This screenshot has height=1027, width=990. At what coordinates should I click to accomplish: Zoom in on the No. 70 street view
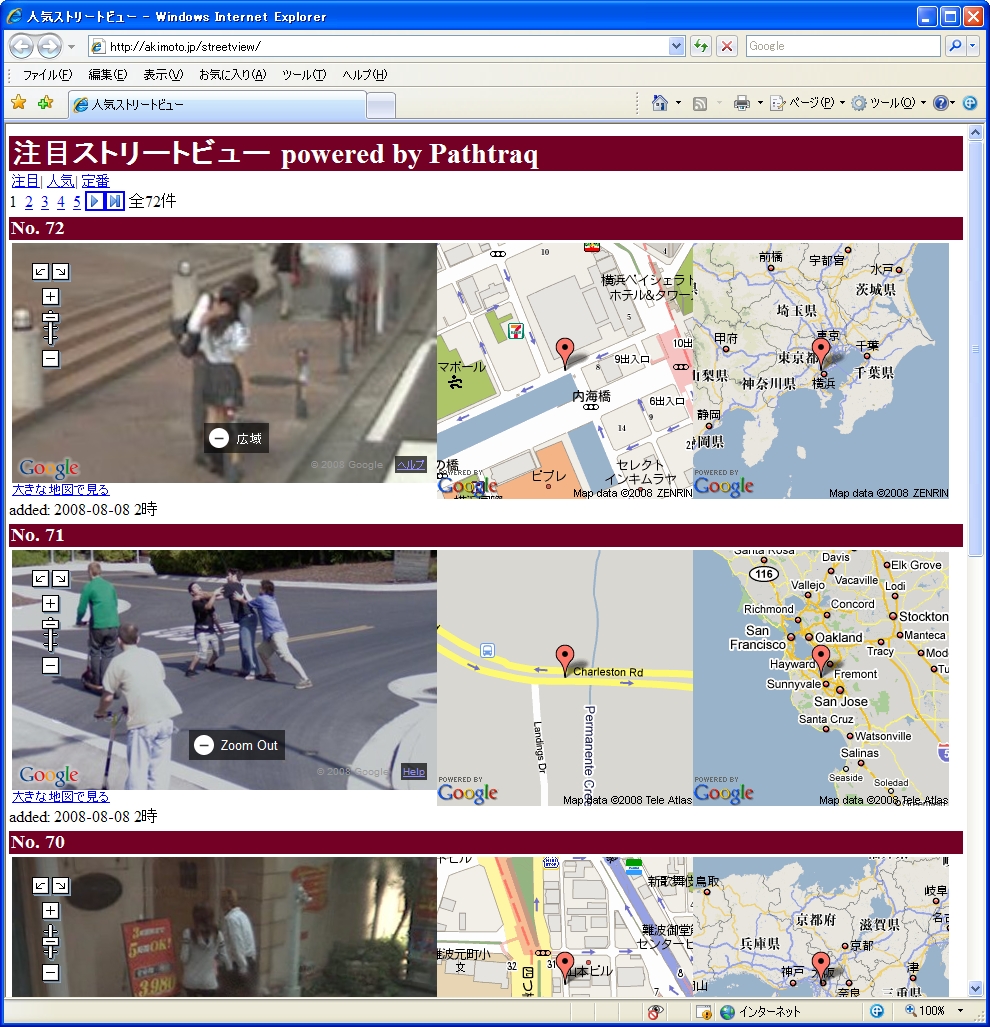50,910
